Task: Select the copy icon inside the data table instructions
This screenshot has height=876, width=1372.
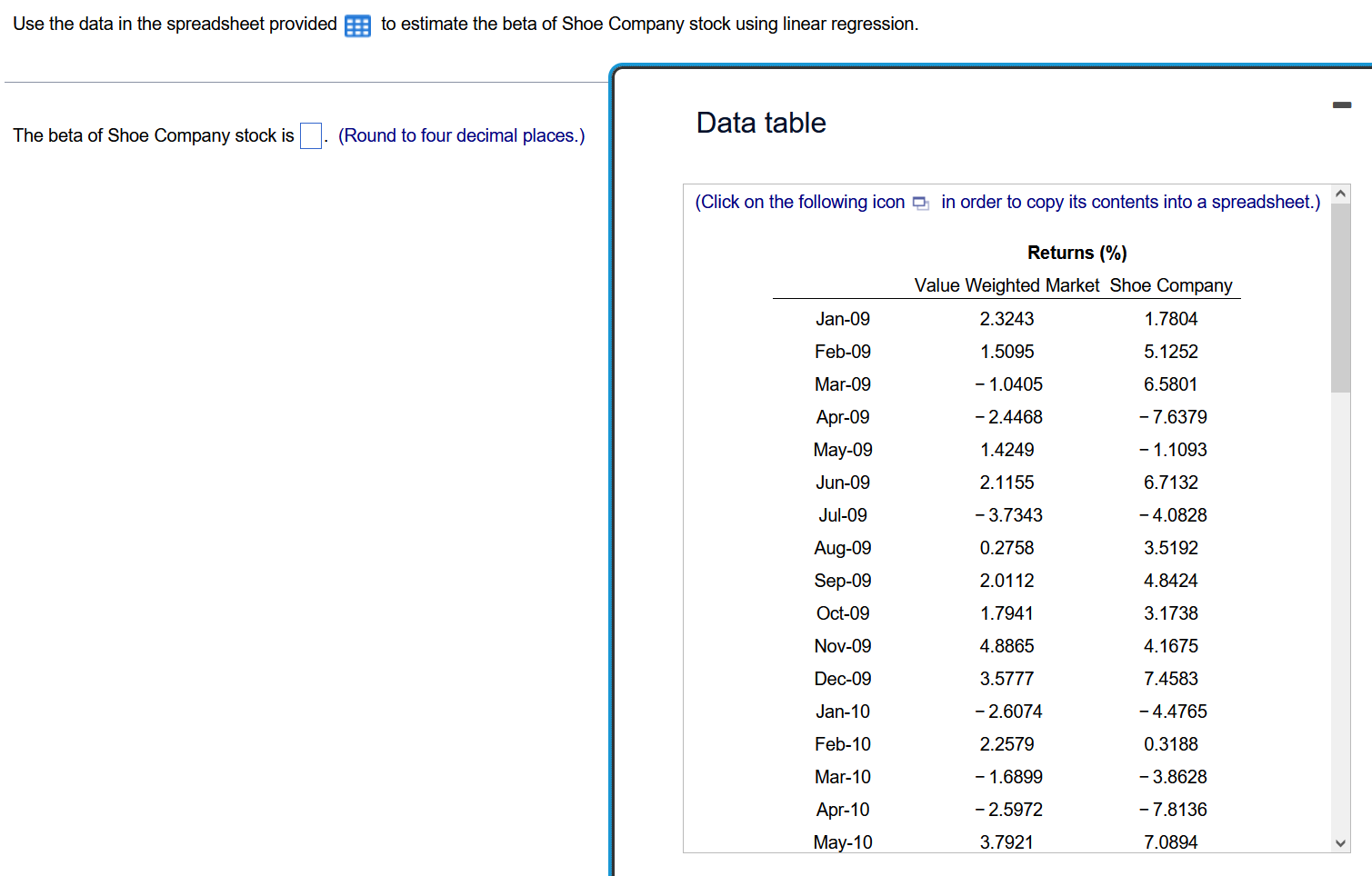Action: [x=920, y=203]
